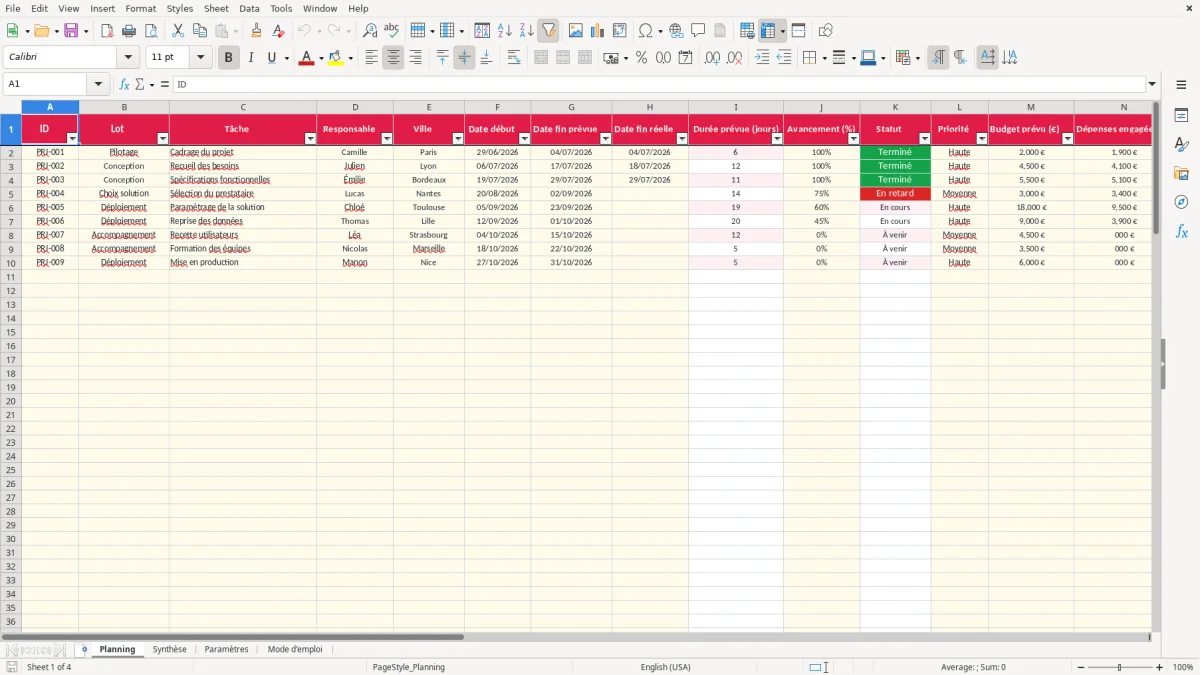The width and height of the screenshot is (1200, 675).
Task: Toggle Align Right
Action: 415,58
